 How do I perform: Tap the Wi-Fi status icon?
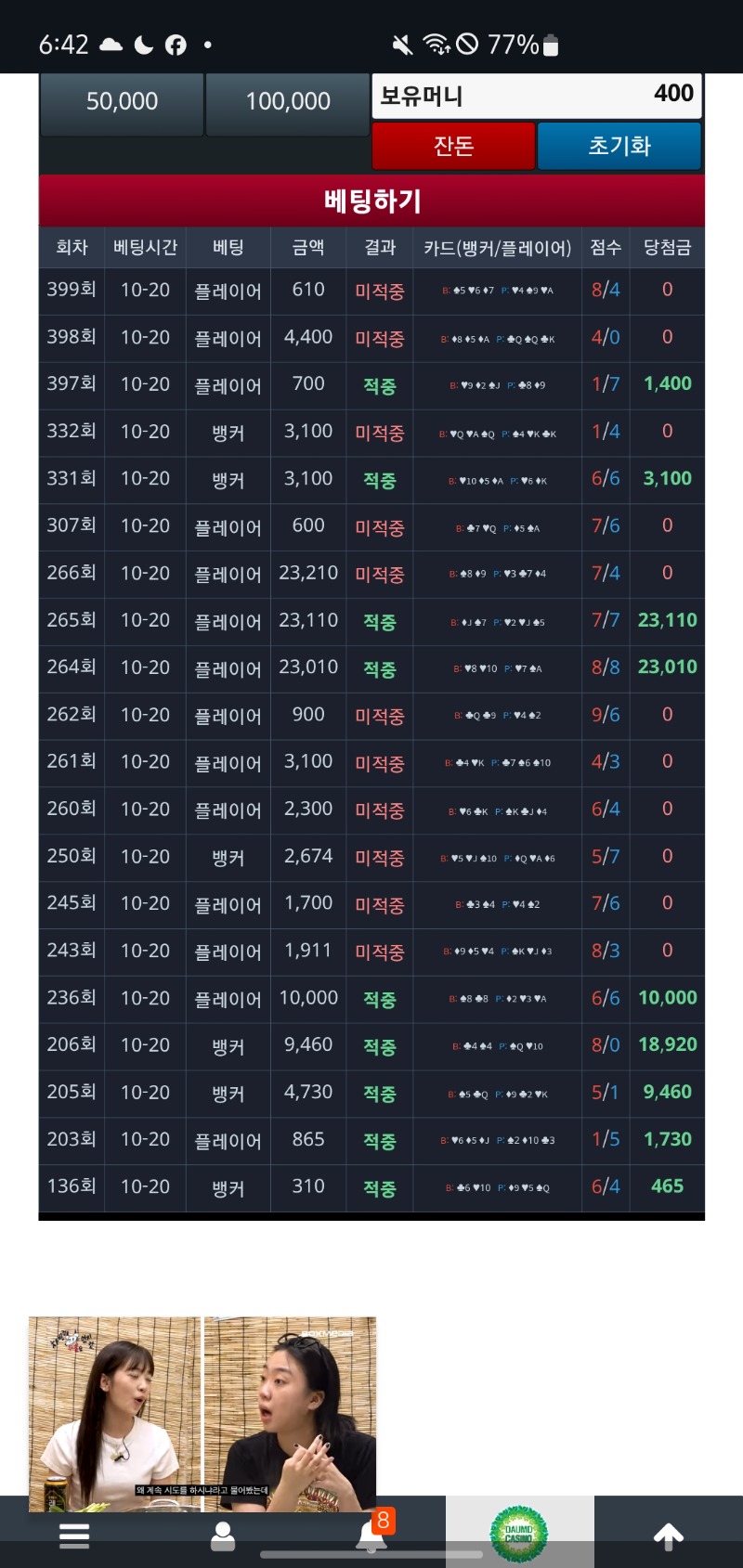435,45
